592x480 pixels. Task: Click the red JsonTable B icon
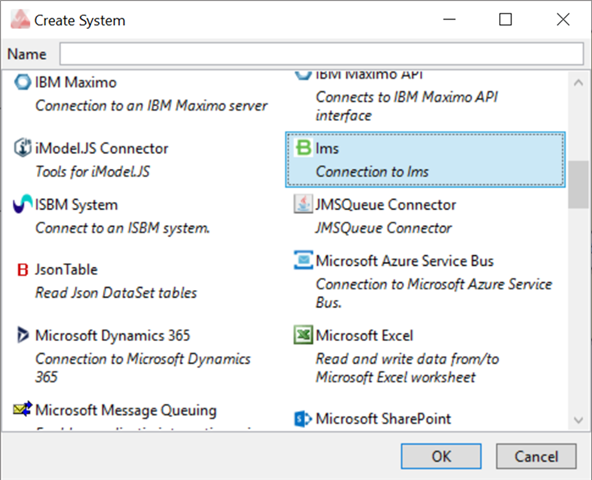23,270
